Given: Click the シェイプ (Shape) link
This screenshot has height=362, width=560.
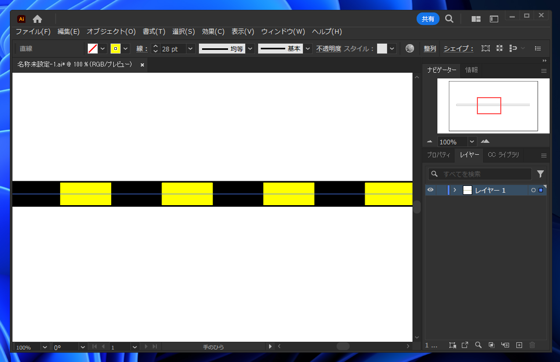Looking at the screenshot, I should 458,49.
